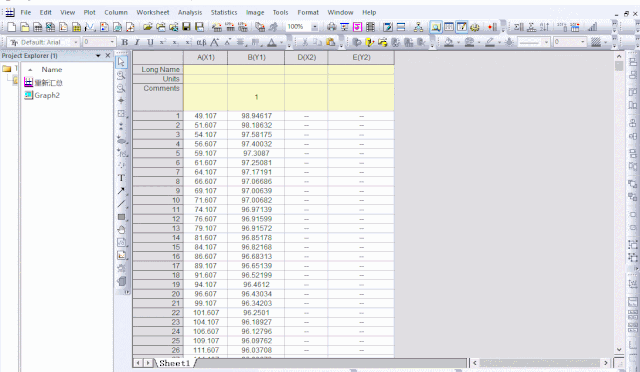
Task: Toggle Subscript formatting
Action: tap(175, 42)
